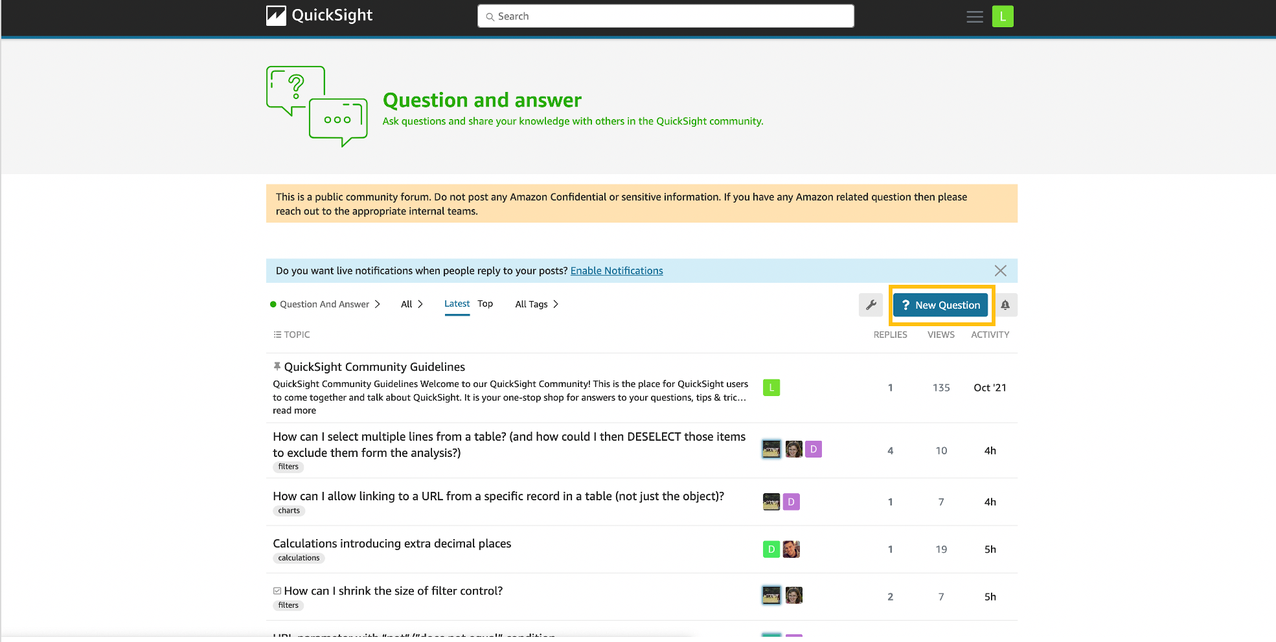Click reply count 4 on select multiple lines topic
1276x642 pixels.
(x=890, y=451)
